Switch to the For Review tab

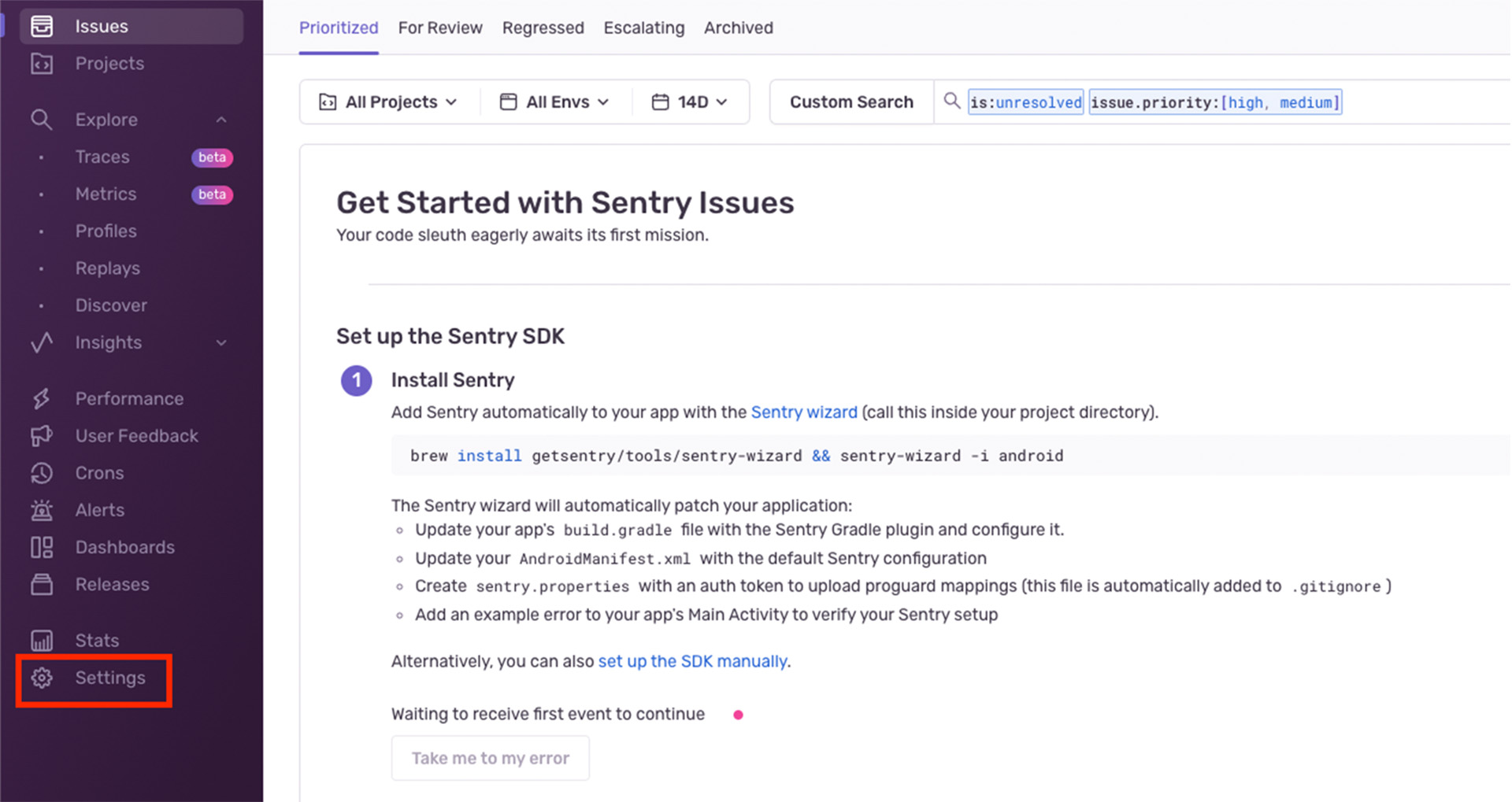coord(440,28)
